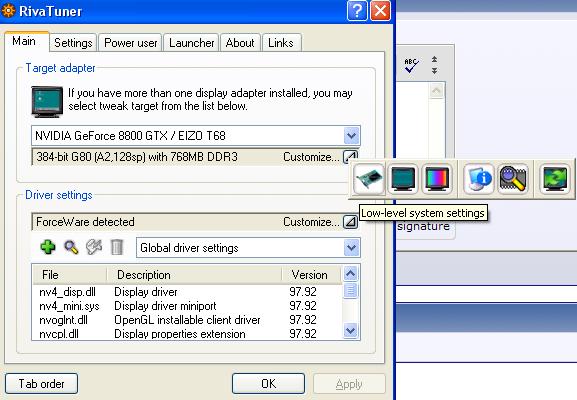Click 'Display driver miniport' description
The image size is (577, 400).
165,306
